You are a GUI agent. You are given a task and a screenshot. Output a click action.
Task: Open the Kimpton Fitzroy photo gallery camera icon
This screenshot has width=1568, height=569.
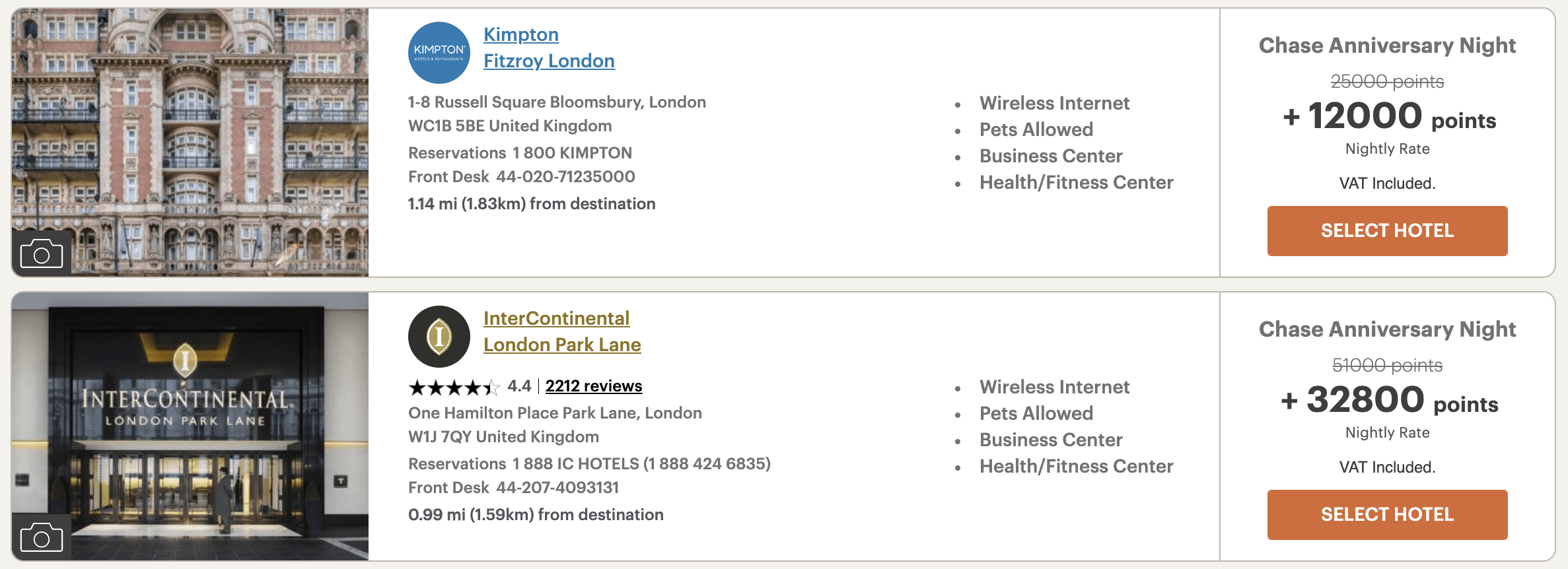[x=42, y=253]
